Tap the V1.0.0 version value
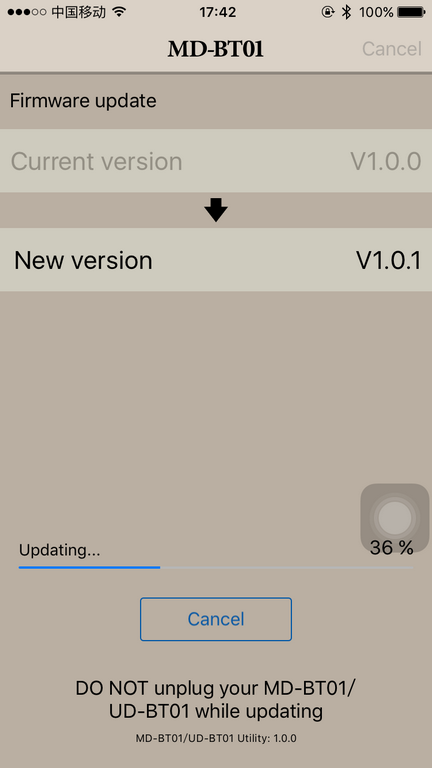Screen dimensions: 432x768 point(386,161)
